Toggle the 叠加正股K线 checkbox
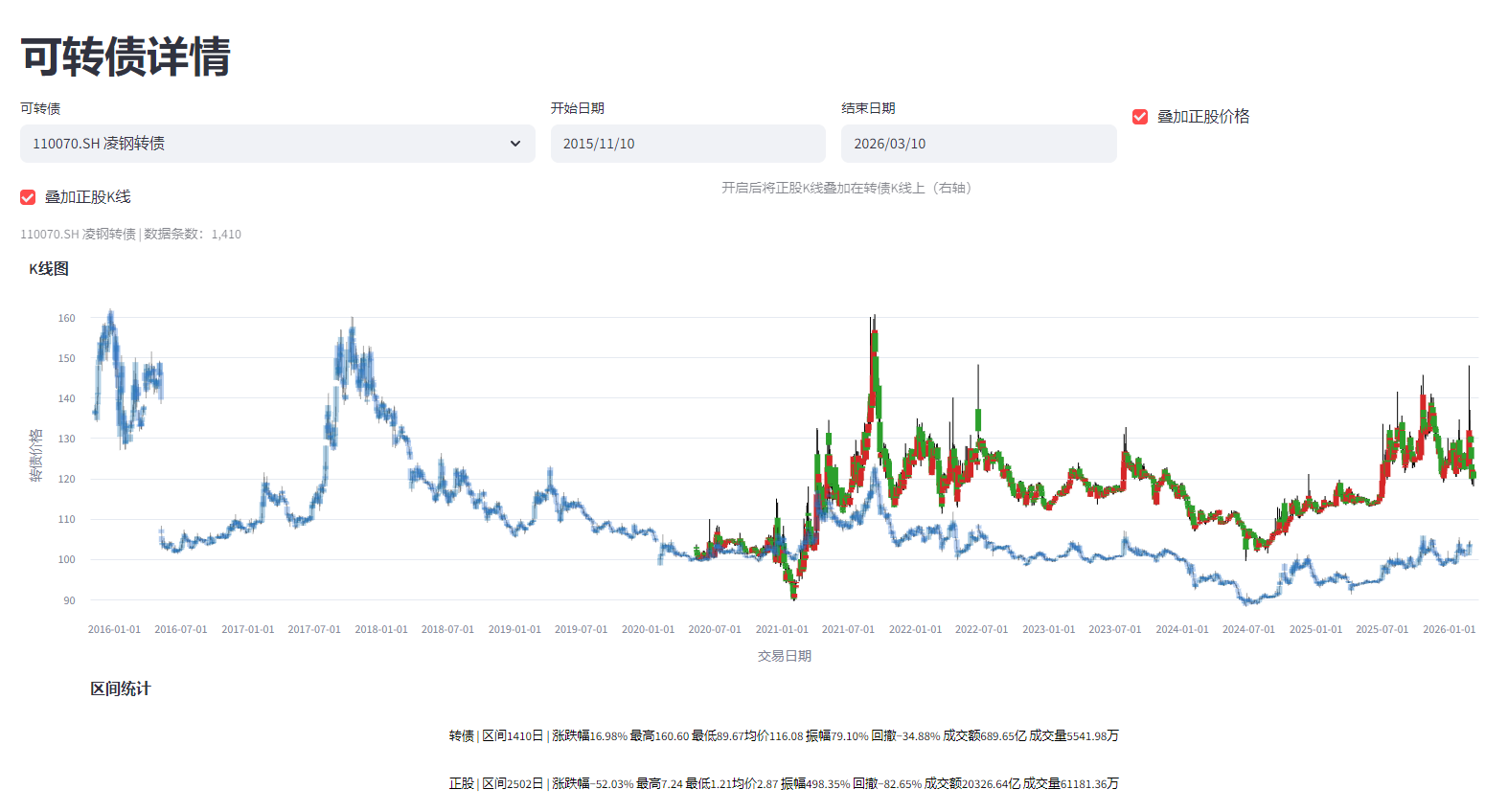Screen dimensions: 1485x812 28,197
